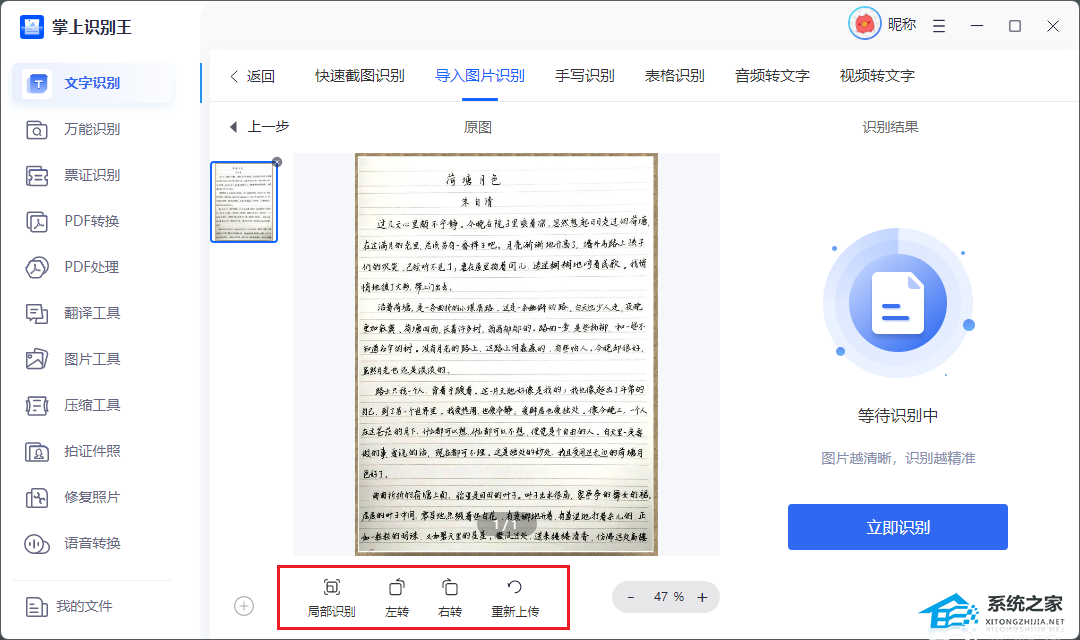
Task: Rotate the image right with 右转
Action: pyautogui.click(x=450, y=598)
